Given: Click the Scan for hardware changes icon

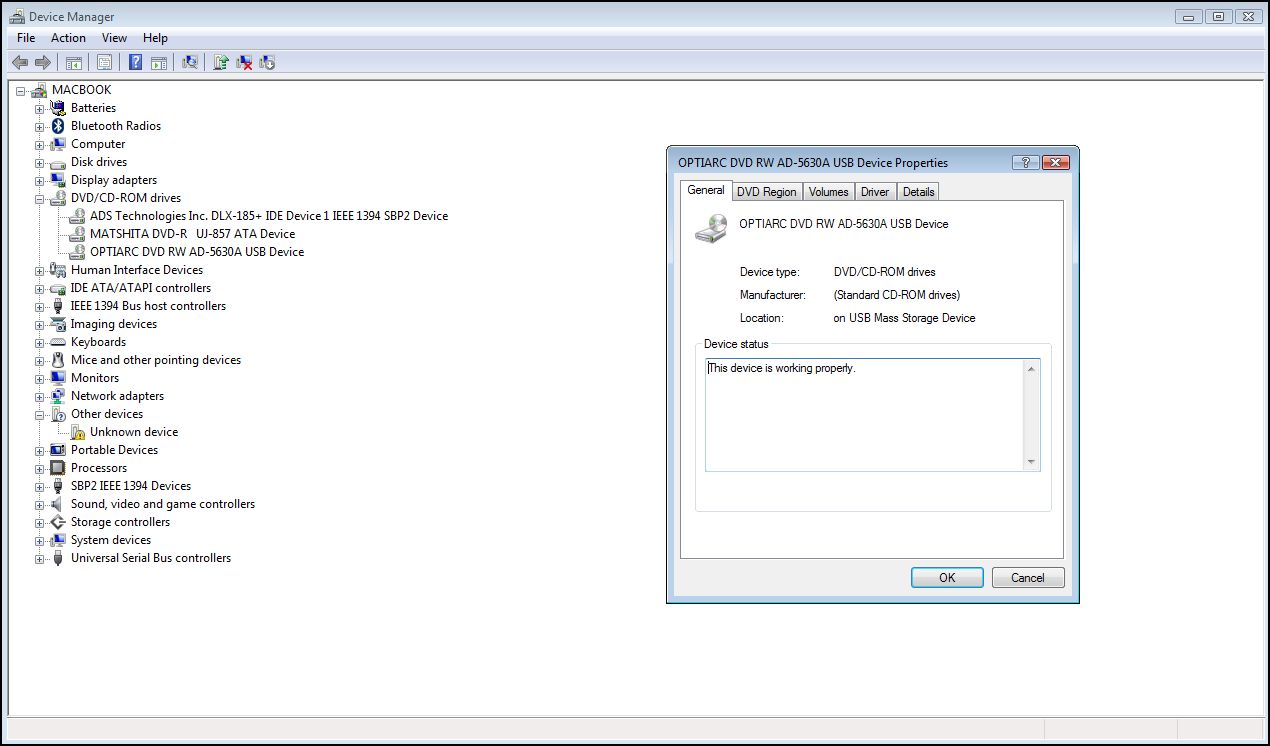Looking at the screenshot, I should [x=190, y=62].
